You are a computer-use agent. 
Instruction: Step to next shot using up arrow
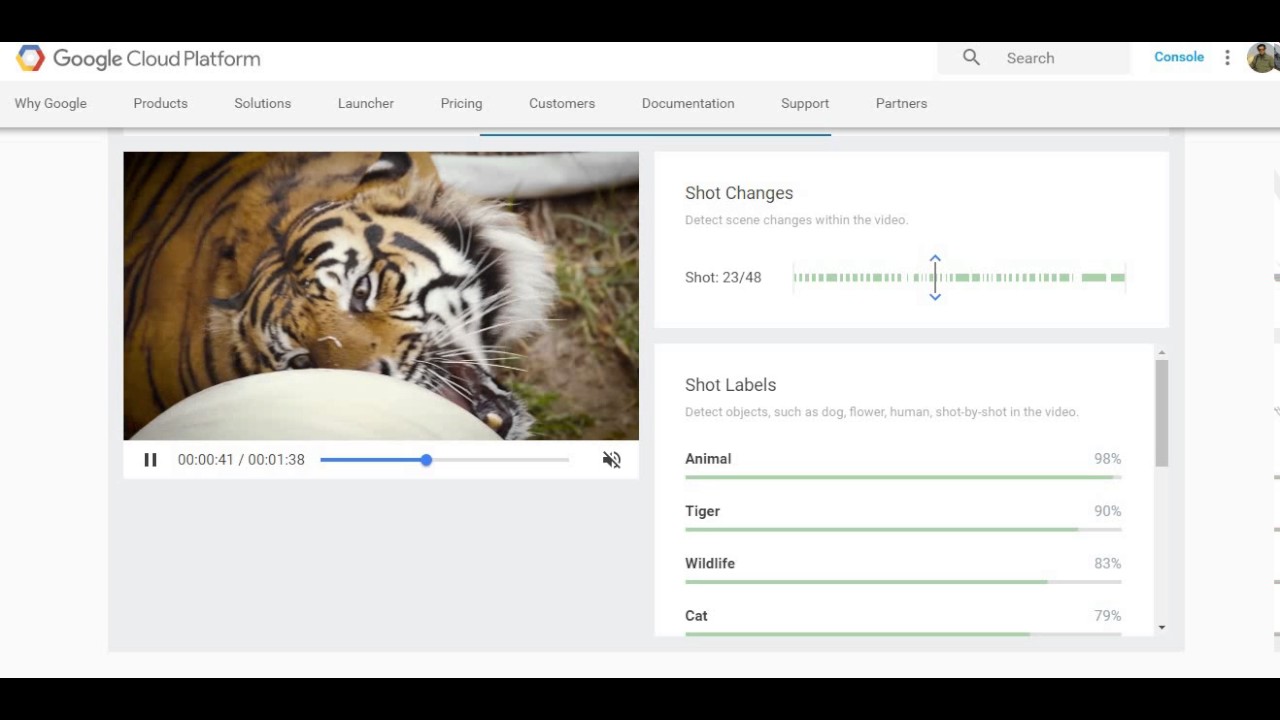(935, 259)
